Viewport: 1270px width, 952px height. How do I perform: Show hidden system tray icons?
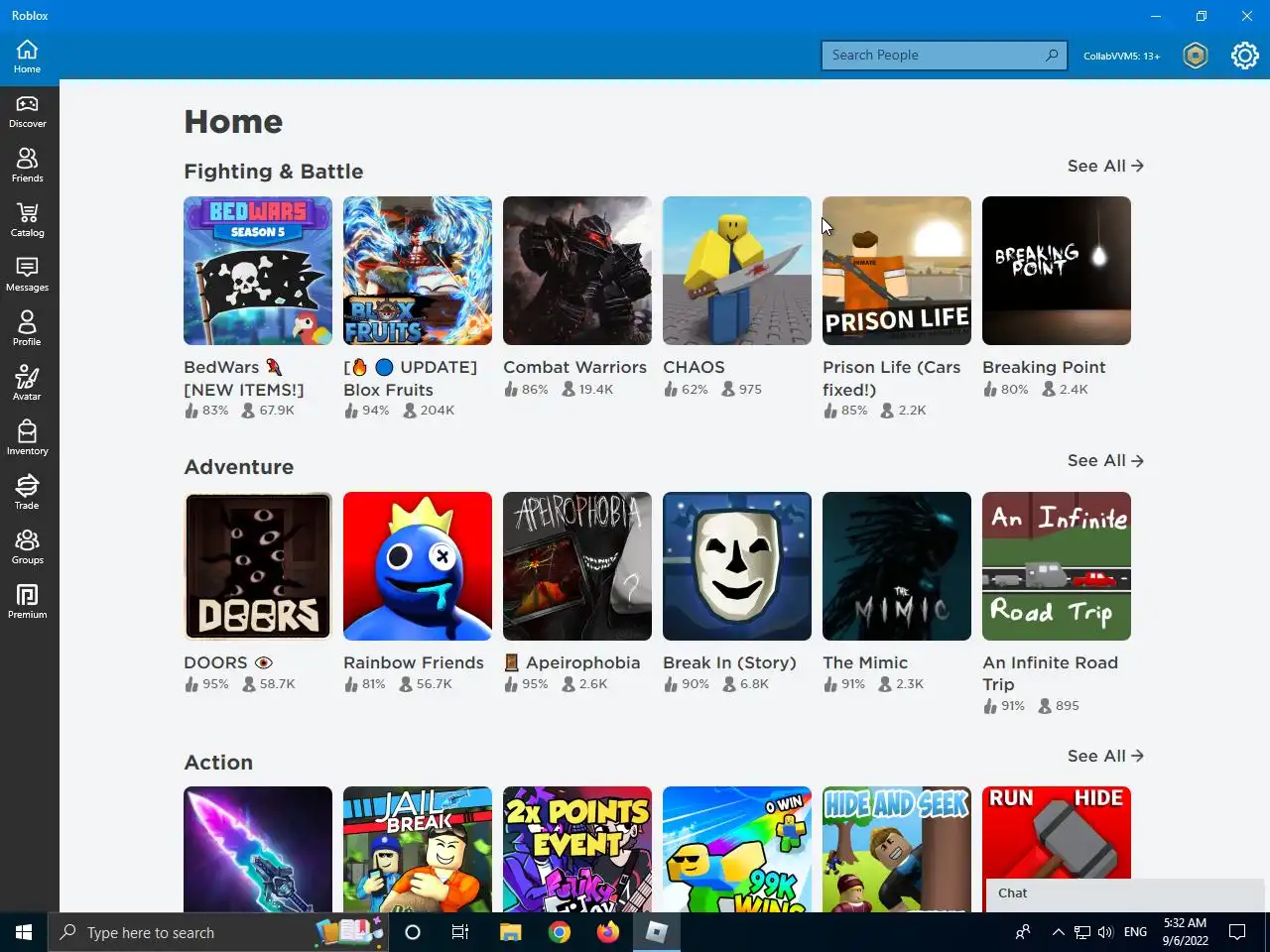coord(1058,932)
